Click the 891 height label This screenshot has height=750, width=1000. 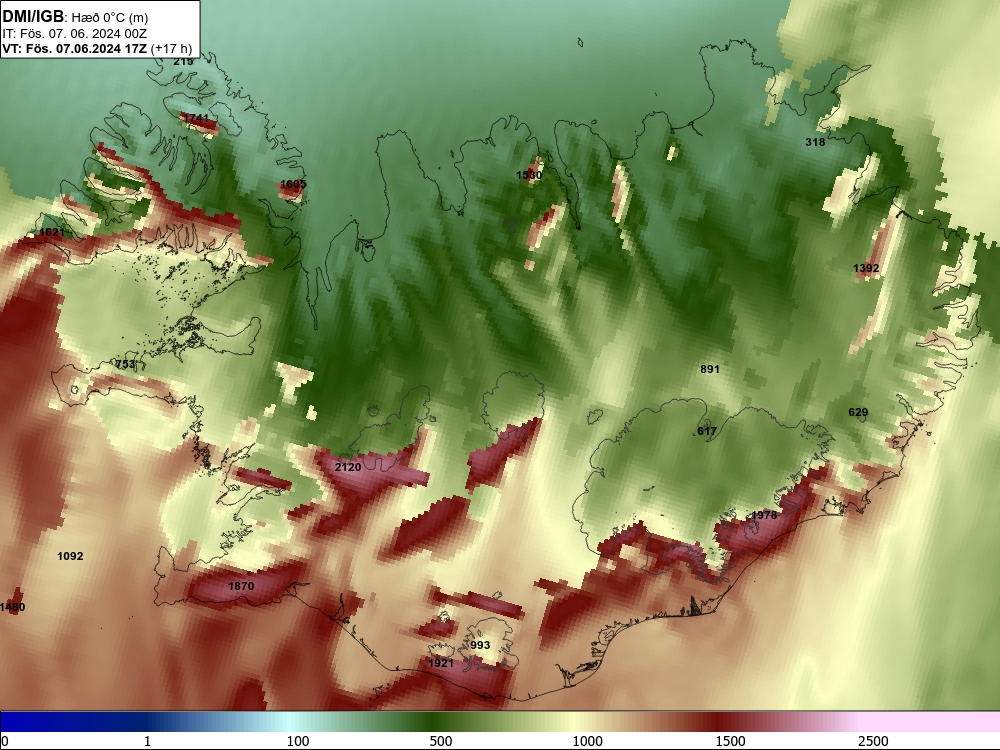[710, 369]
